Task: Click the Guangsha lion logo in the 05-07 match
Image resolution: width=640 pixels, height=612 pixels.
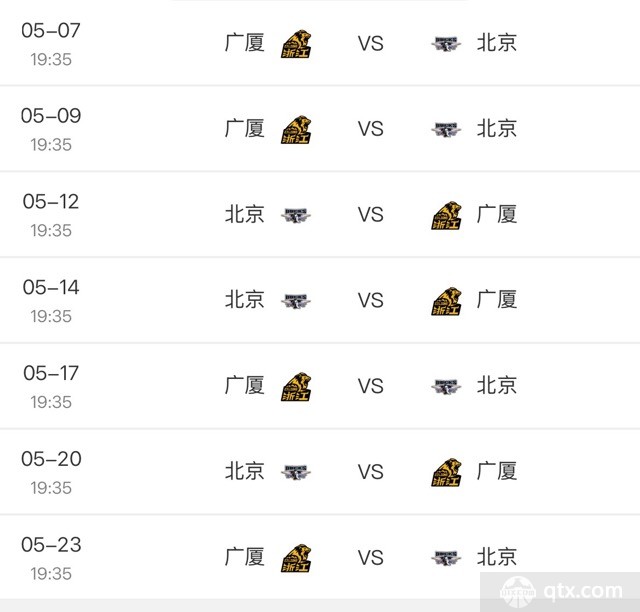Action: pos(296,44)
